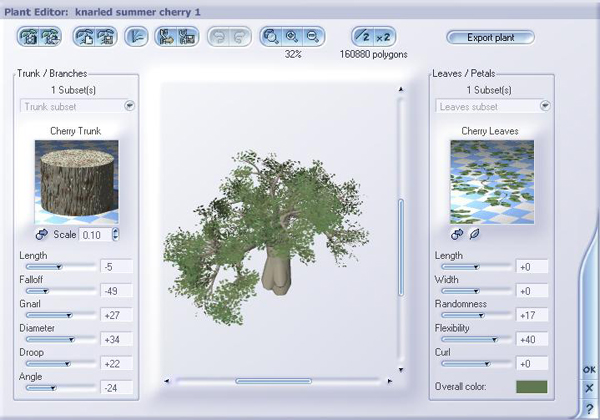Confirm with the OK icon
The height and width of the screenshot is (420, 600).
coord(589,370)
